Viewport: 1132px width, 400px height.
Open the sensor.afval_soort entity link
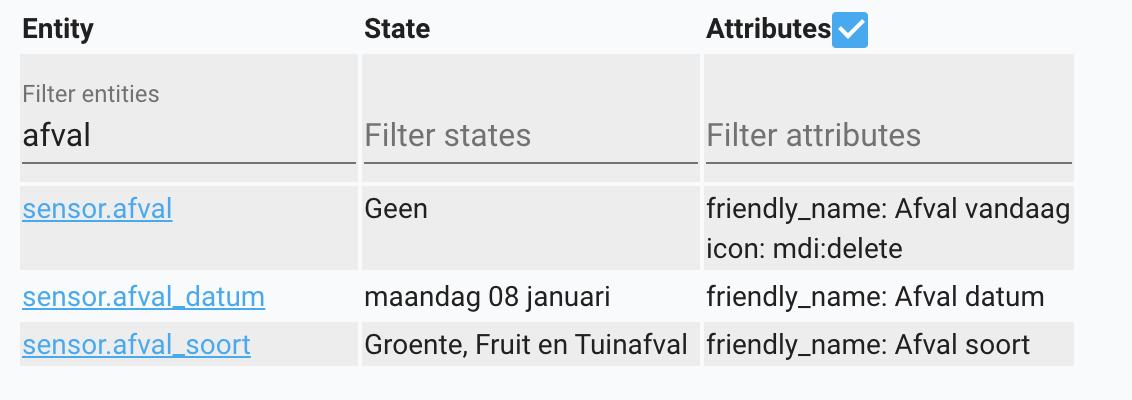click(136, 346)
